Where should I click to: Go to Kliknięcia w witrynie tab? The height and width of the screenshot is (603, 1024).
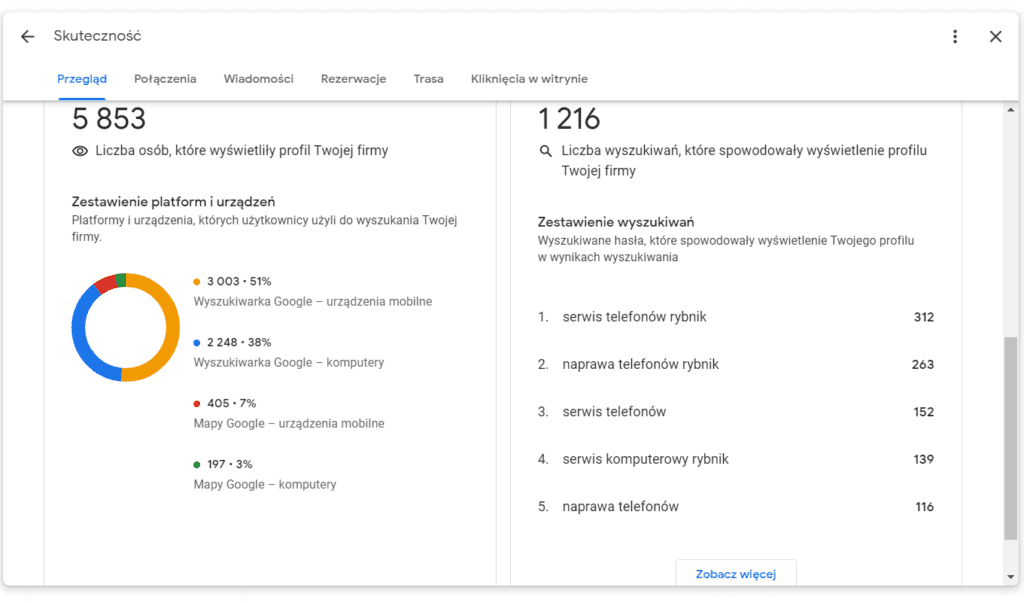[529, 79]
